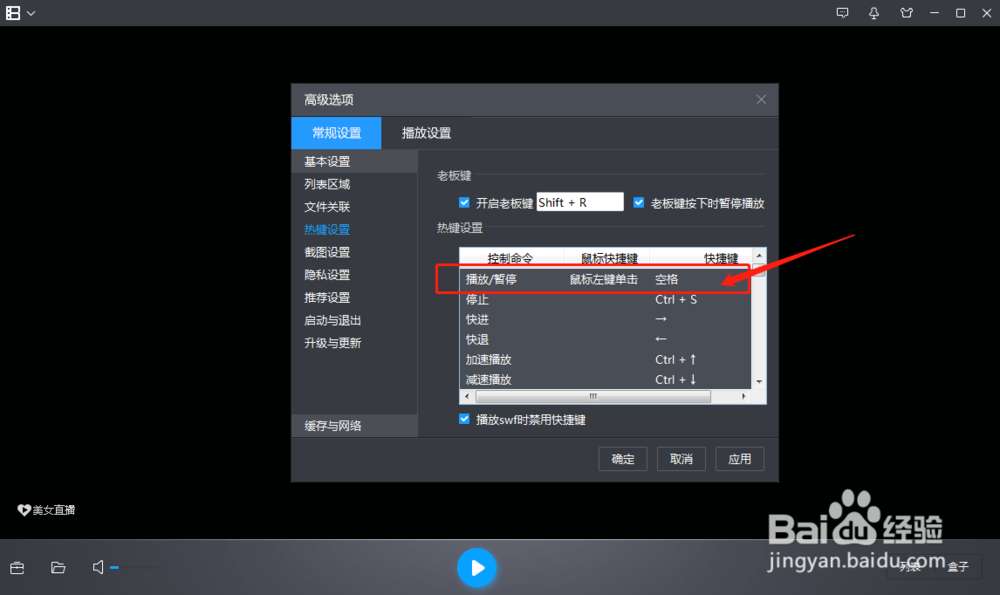1000x595 pixels.
Task: Disable the 开启老板键 checkbox
Action: pyautogui.click(x=464, y=202)
